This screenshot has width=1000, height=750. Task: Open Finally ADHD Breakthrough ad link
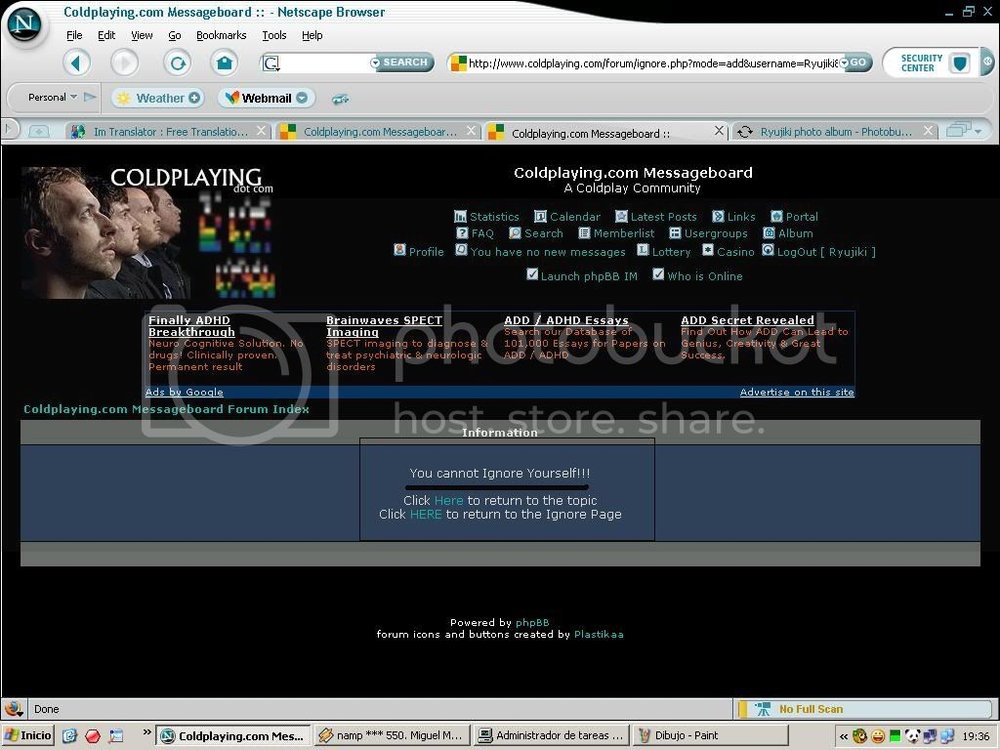[x=191, y=326]
